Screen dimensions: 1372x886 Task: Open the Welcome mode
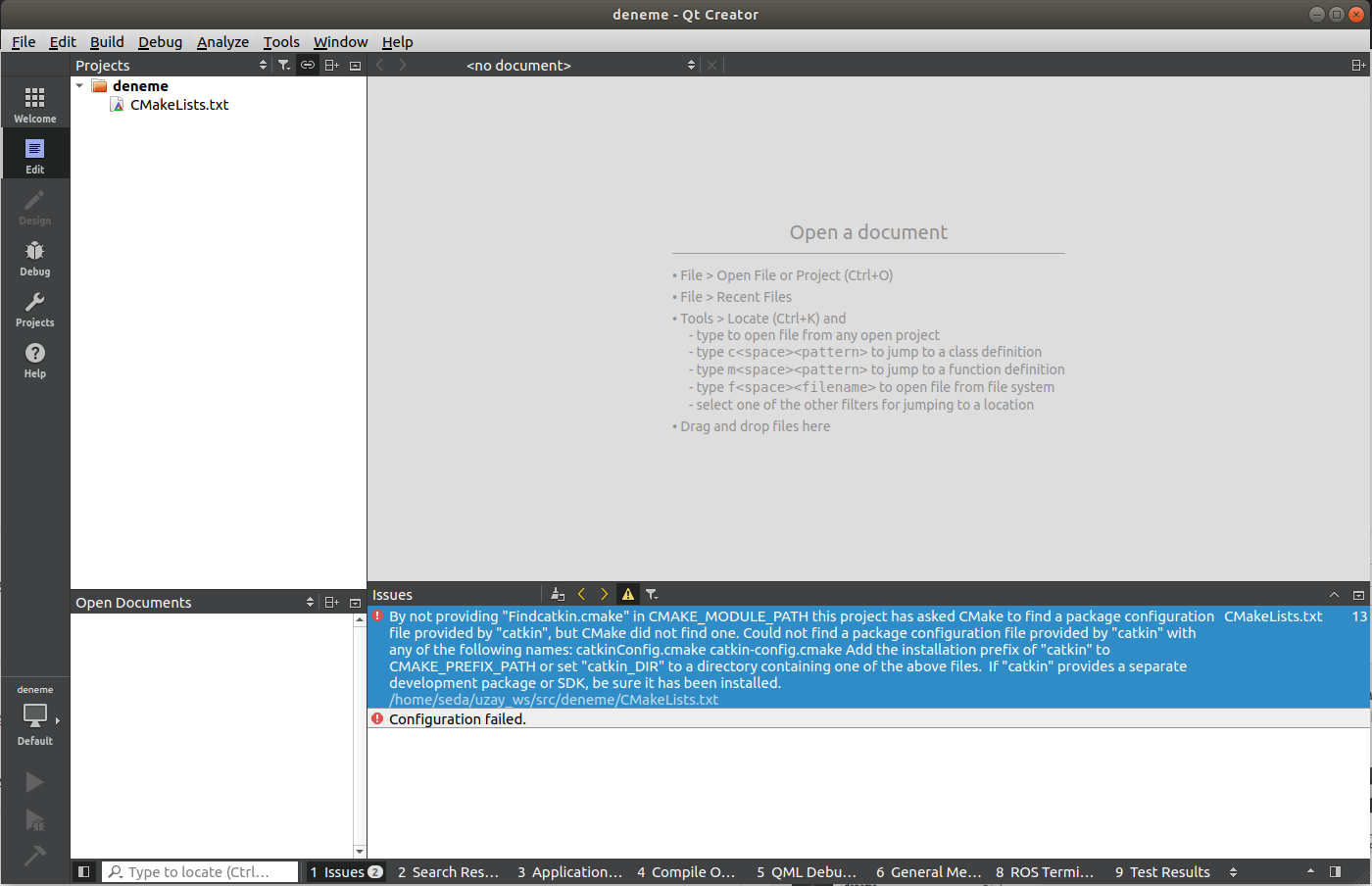point(34,104)
